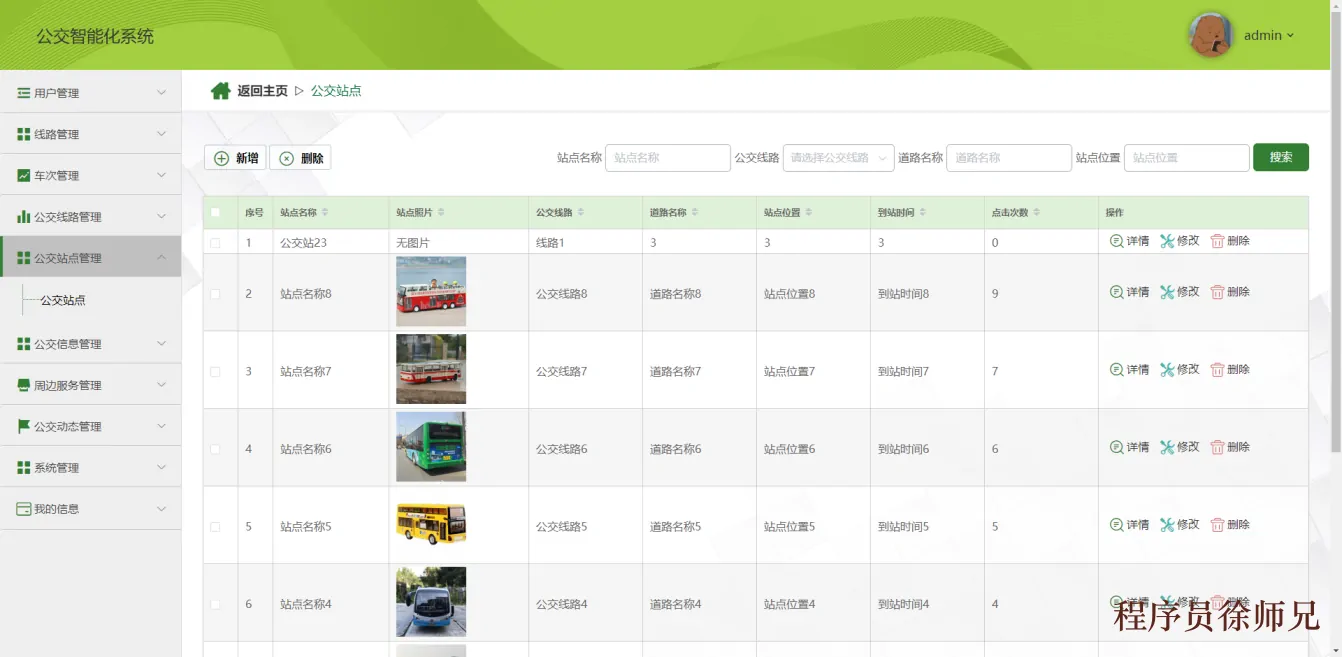Click the 公交站点 breadcrumb link
1342x657 pixels.
336,91
